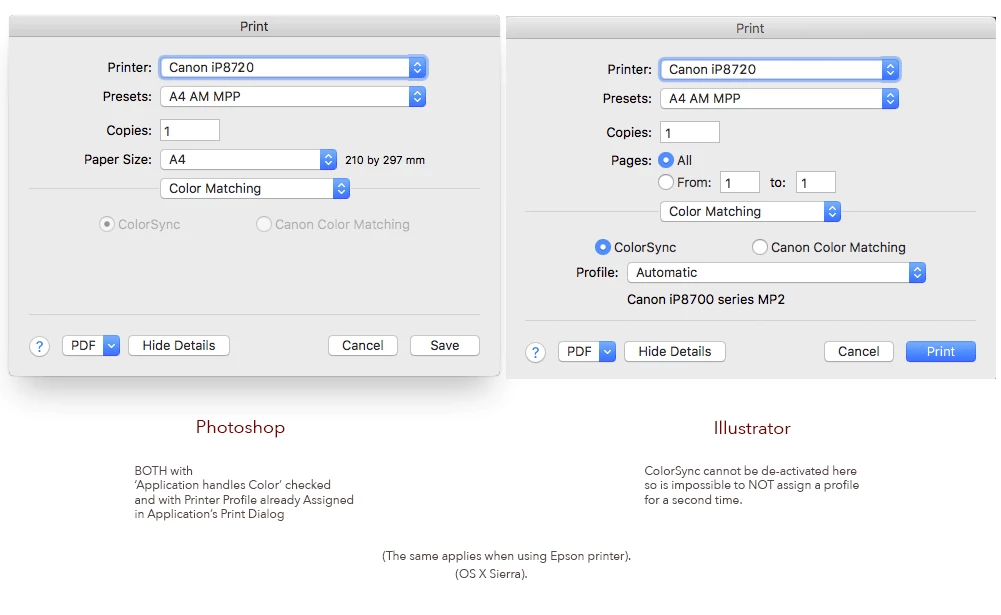1001x615 pixels.
Task: Open Color Matching pane dropdown in Illustrator dialog
Action: tap(750, 211)
